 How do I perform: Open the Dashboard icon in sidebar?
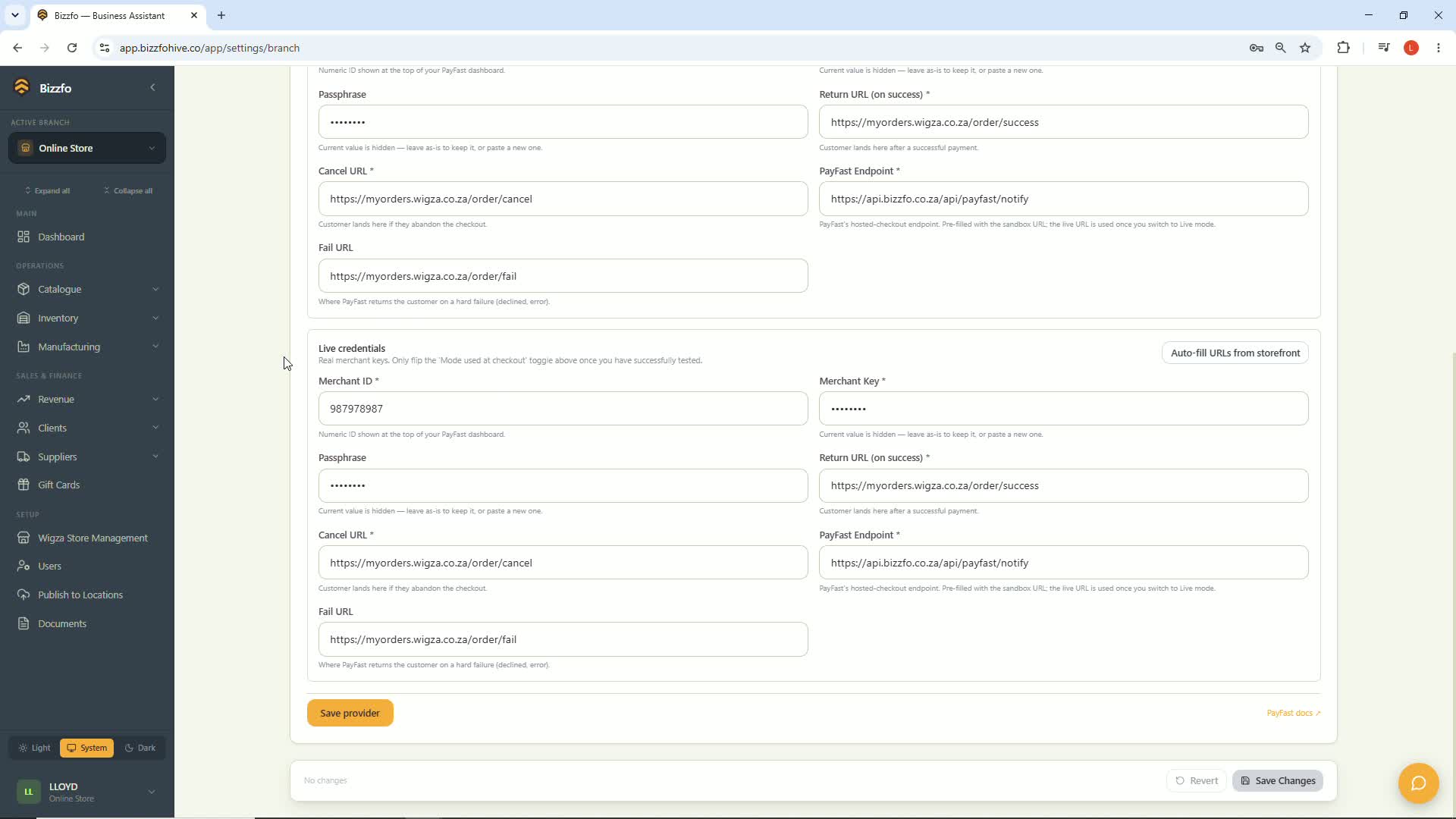(x=24, y=237)
